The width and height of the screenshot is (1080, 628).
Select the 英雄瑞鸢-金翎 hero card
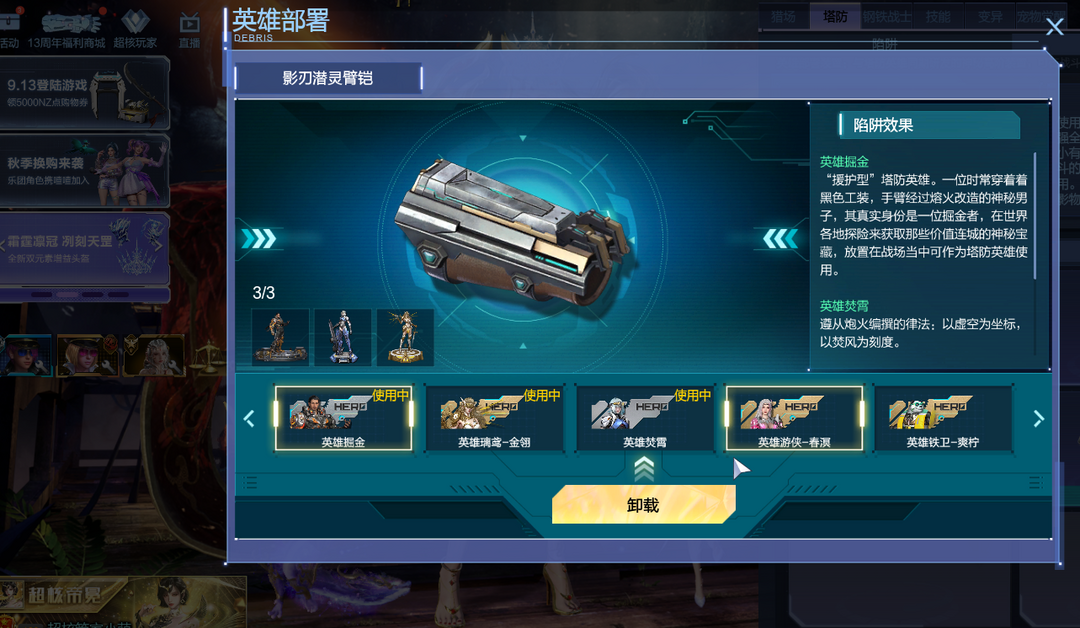[494, 418]
